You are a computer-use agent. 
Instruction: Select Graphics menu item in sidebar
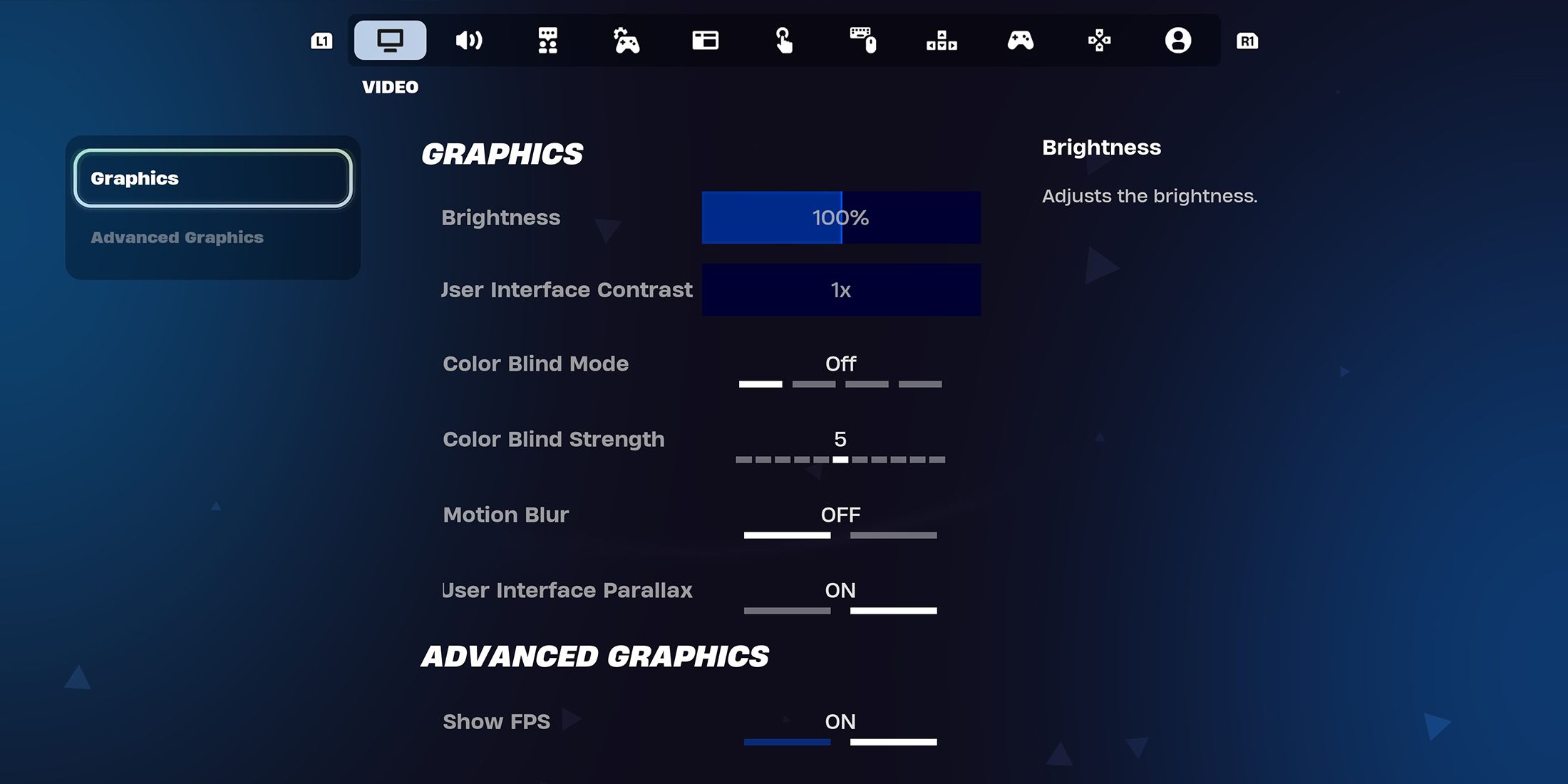pos(213,178)
